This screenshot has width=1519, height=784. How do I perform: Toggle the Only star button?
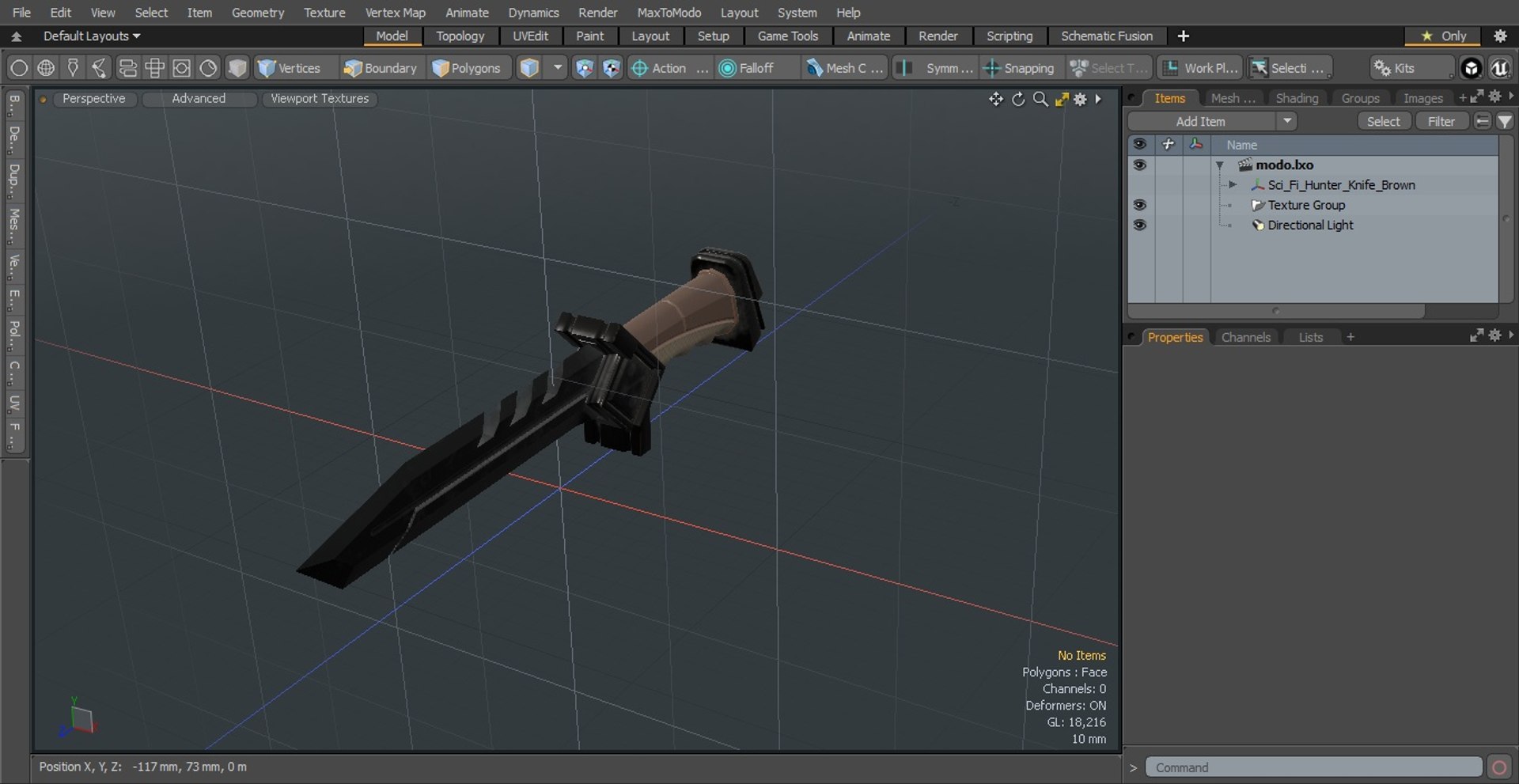tap(1444, 36)
